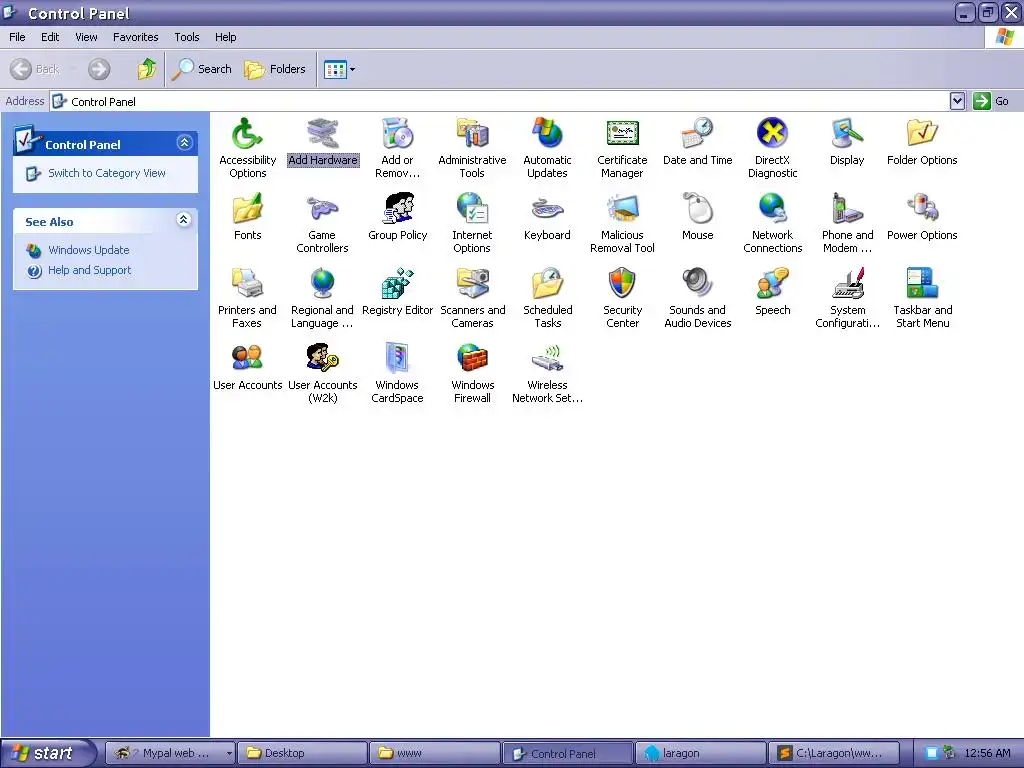The height and width of the screenshot is (768, 1024).
Task: Click the Go button
Action: tap(991, 101)
